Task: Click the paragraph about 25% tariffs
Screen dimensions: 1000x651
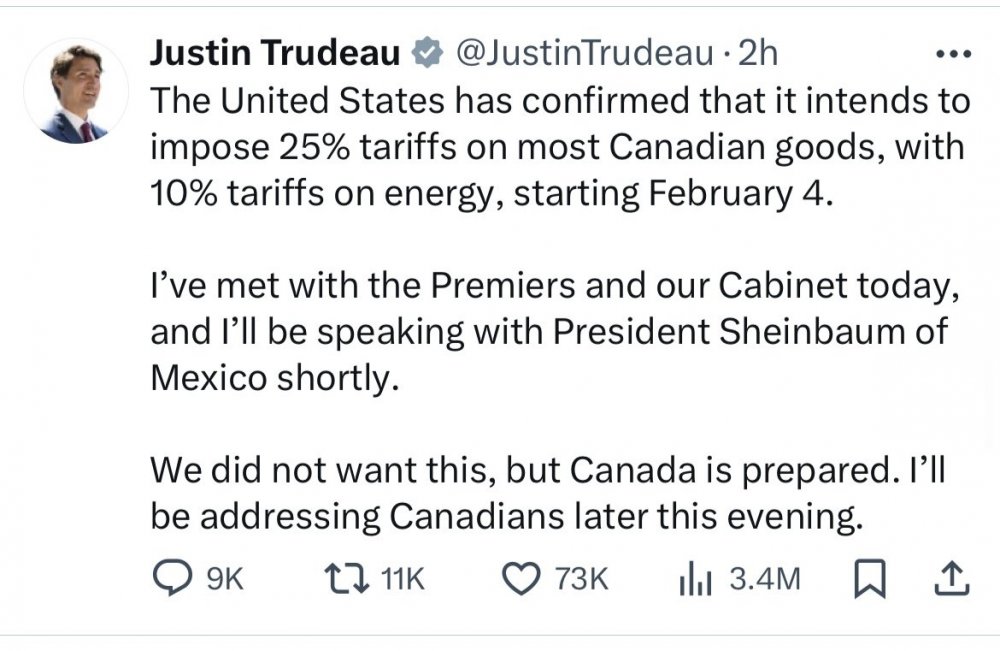Action: tap(558, 147)
